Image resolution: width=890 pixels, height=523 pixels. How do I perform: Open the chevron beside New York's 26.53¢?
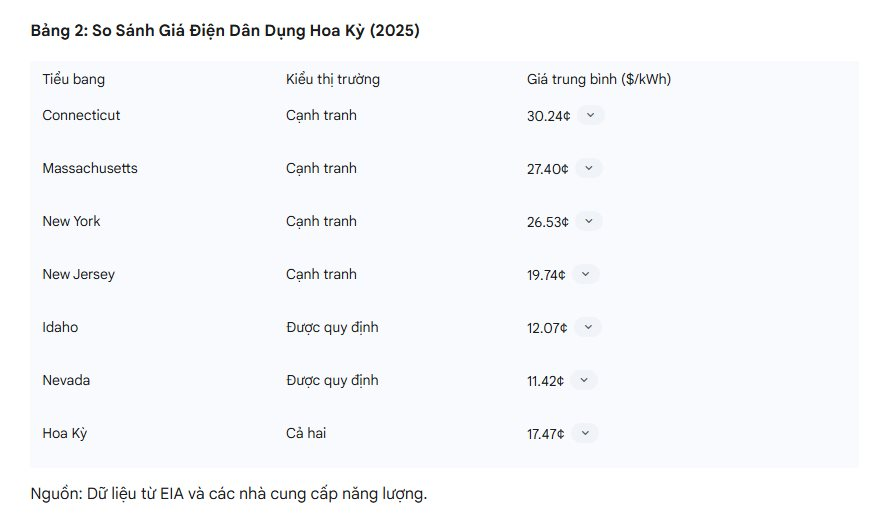589,221
